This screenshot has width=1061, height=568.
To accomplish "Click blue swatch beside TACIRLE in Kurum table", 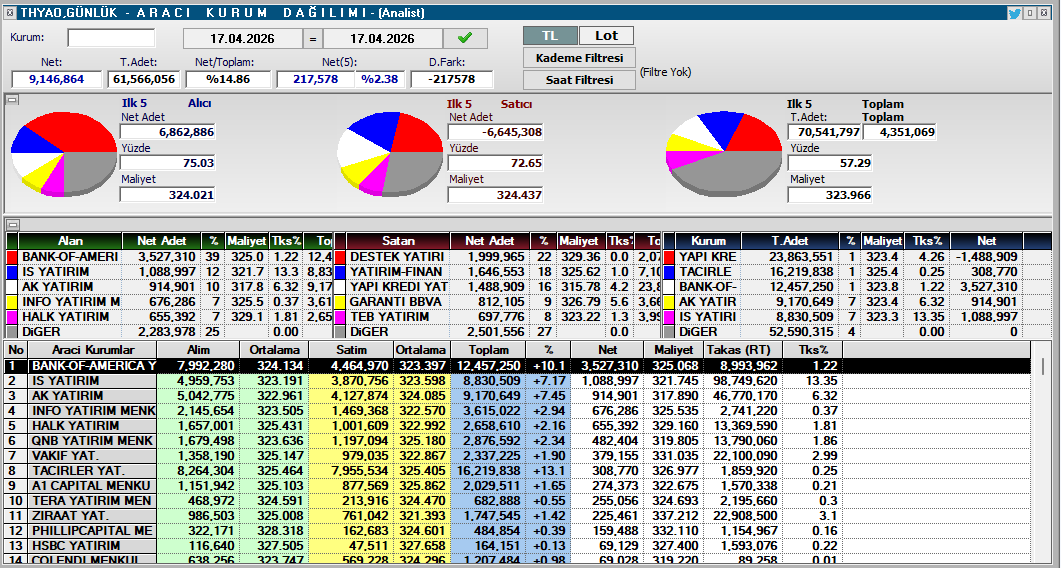I will [669, 272].
